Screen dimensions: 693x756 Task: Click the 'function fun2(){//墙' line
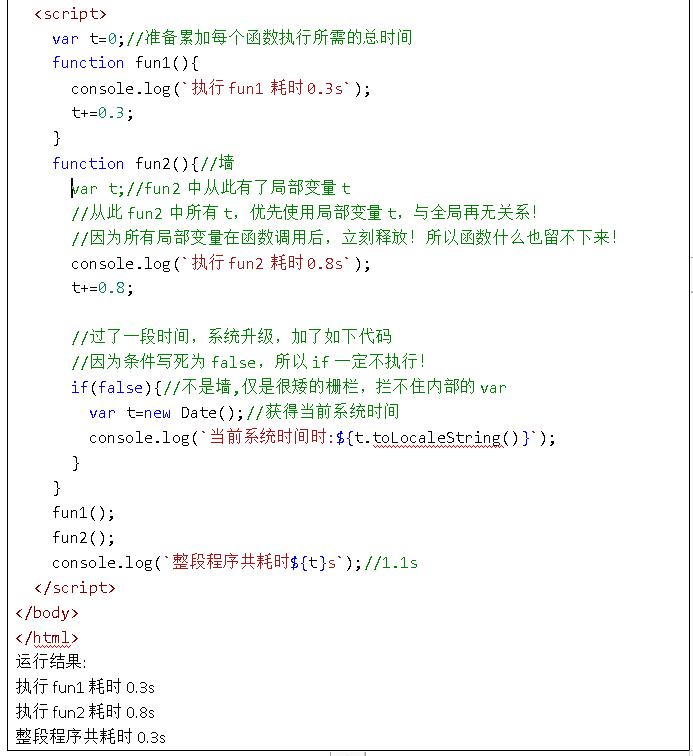pyautogui.click(x=143, y=163)
